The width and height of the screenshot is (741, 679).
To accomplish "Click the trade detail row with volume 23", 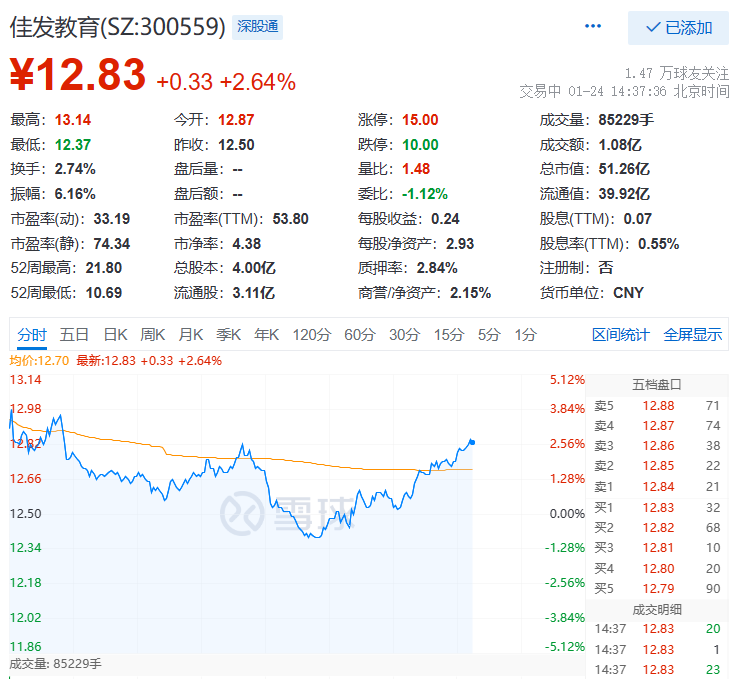I will point(657,670).
